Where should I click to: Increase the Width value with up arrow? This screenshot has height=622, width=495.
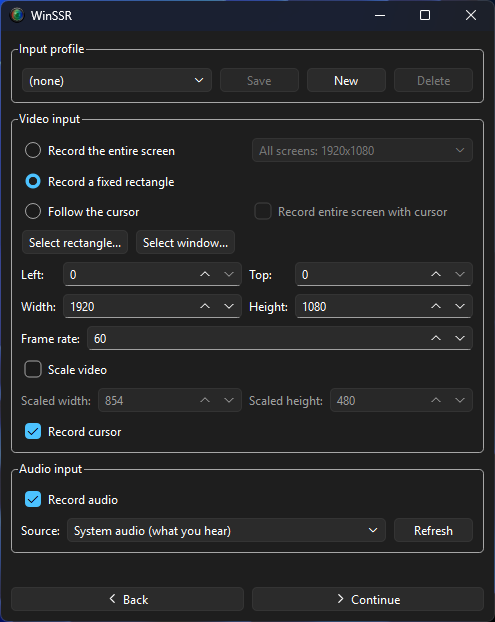pyautogui.click(x=205, y=307)
